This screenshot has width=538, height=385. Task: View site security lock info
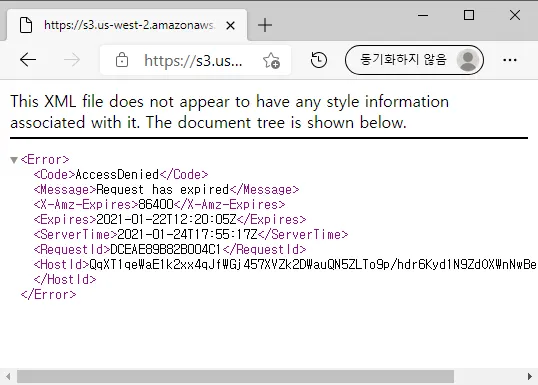click(x=122, y=60)
